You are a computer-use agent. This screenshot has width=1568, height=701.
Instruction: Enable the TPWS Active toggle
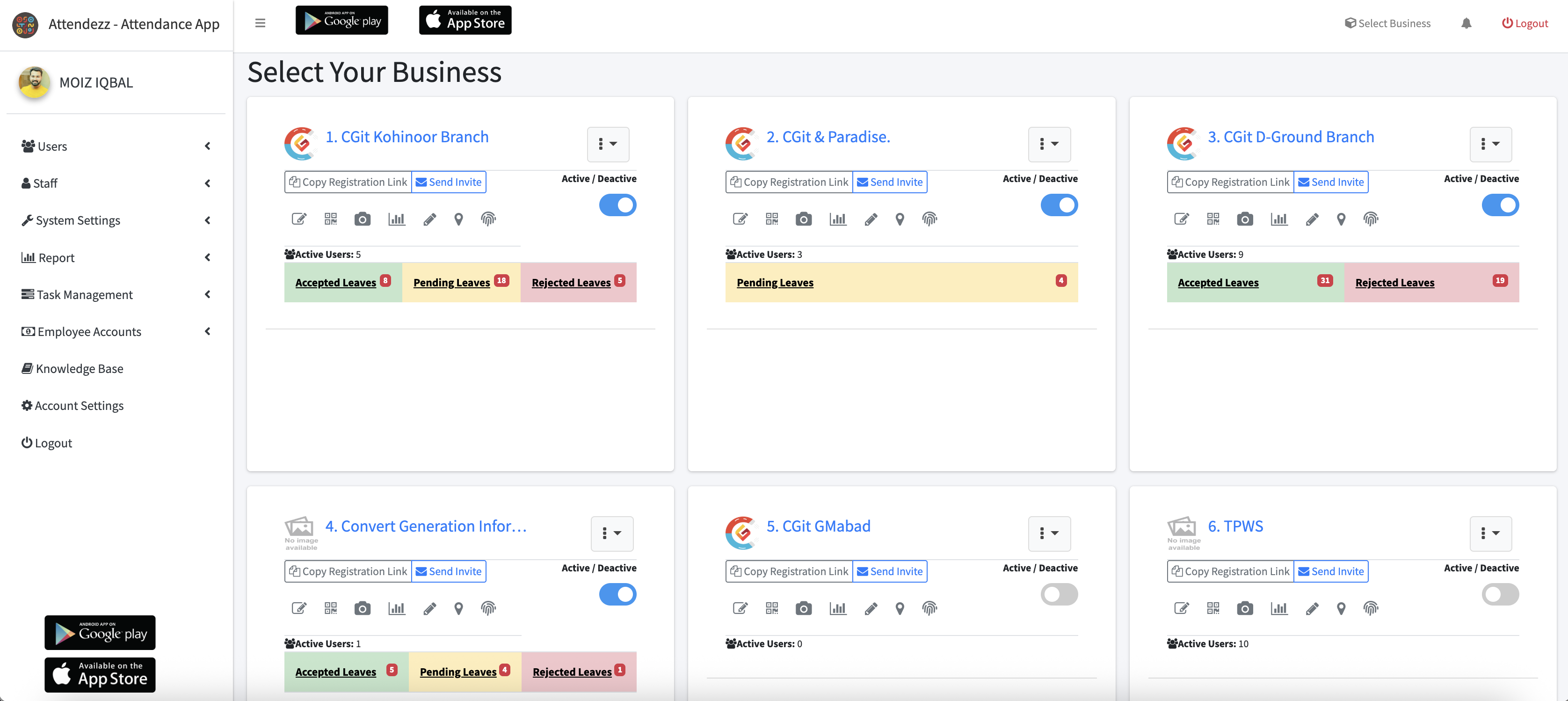[1500, 594]
